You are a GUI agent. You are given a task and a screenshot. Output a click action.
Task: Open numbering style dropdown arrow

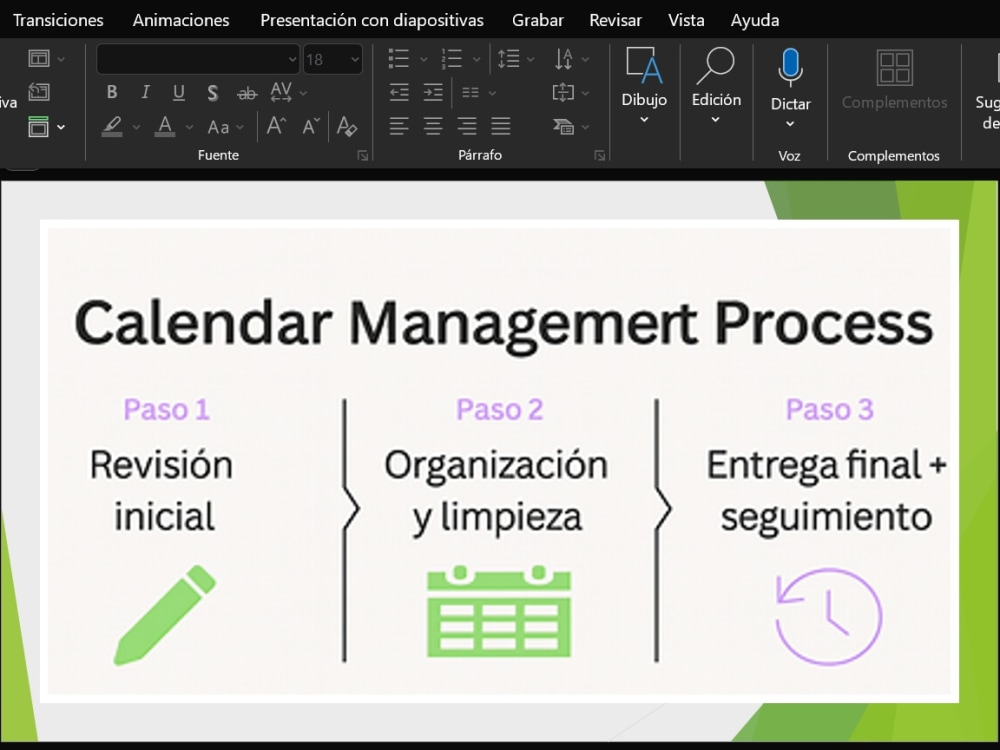(476, 59)
